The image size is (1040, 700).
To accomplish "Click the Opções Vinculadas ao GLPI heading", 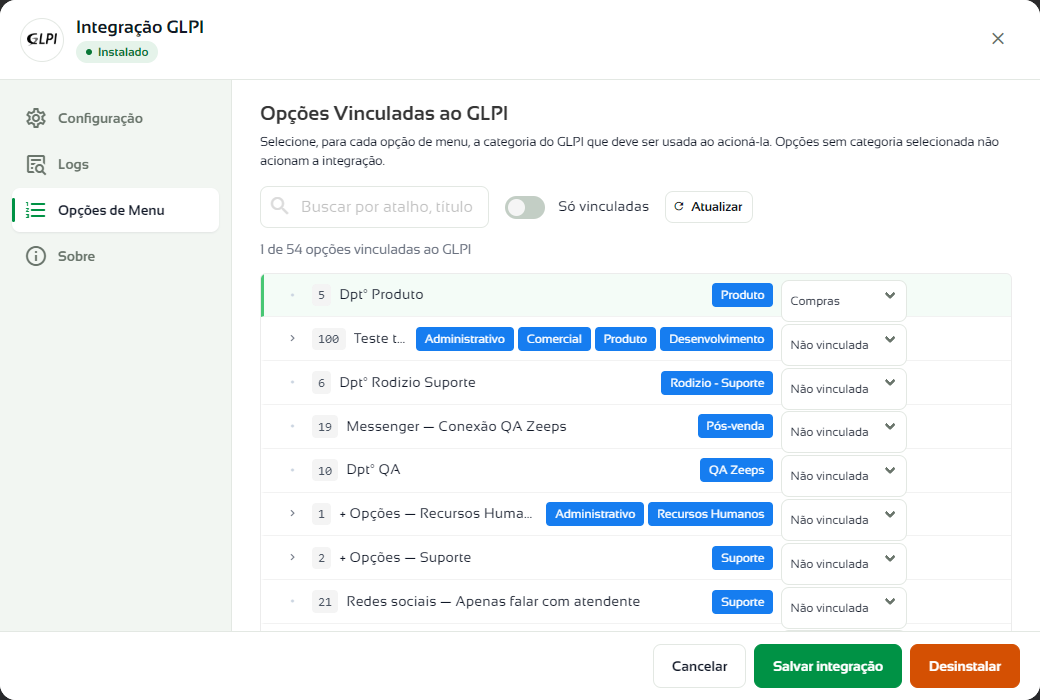I will pos(384,113).
